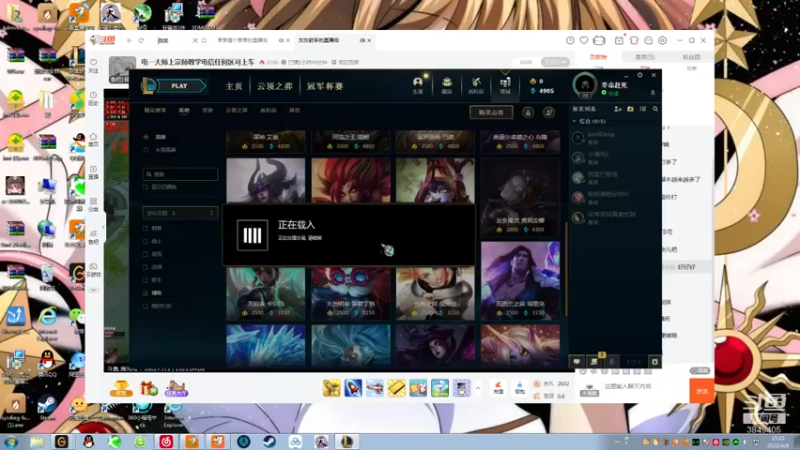This screenshot has height=450, width=800.
Task: Uncheck the 辅助 role checkbox
Action: (x=145, y=293)
